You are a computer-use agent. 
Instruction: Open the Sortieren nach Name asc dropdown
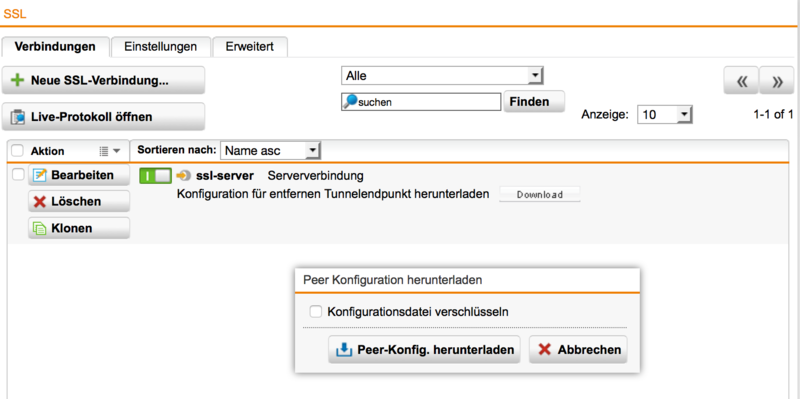pos(270,151)
